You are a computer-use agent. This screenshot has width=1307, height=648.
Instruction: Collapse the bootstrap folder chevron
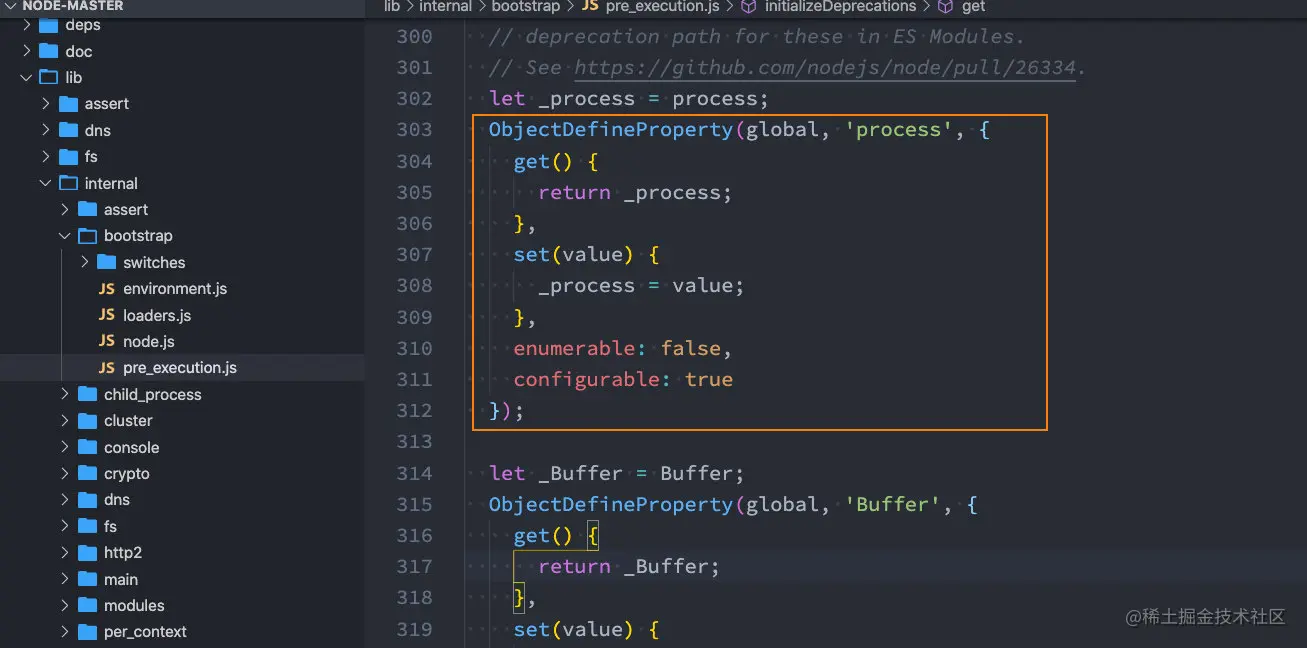[65, 236]
